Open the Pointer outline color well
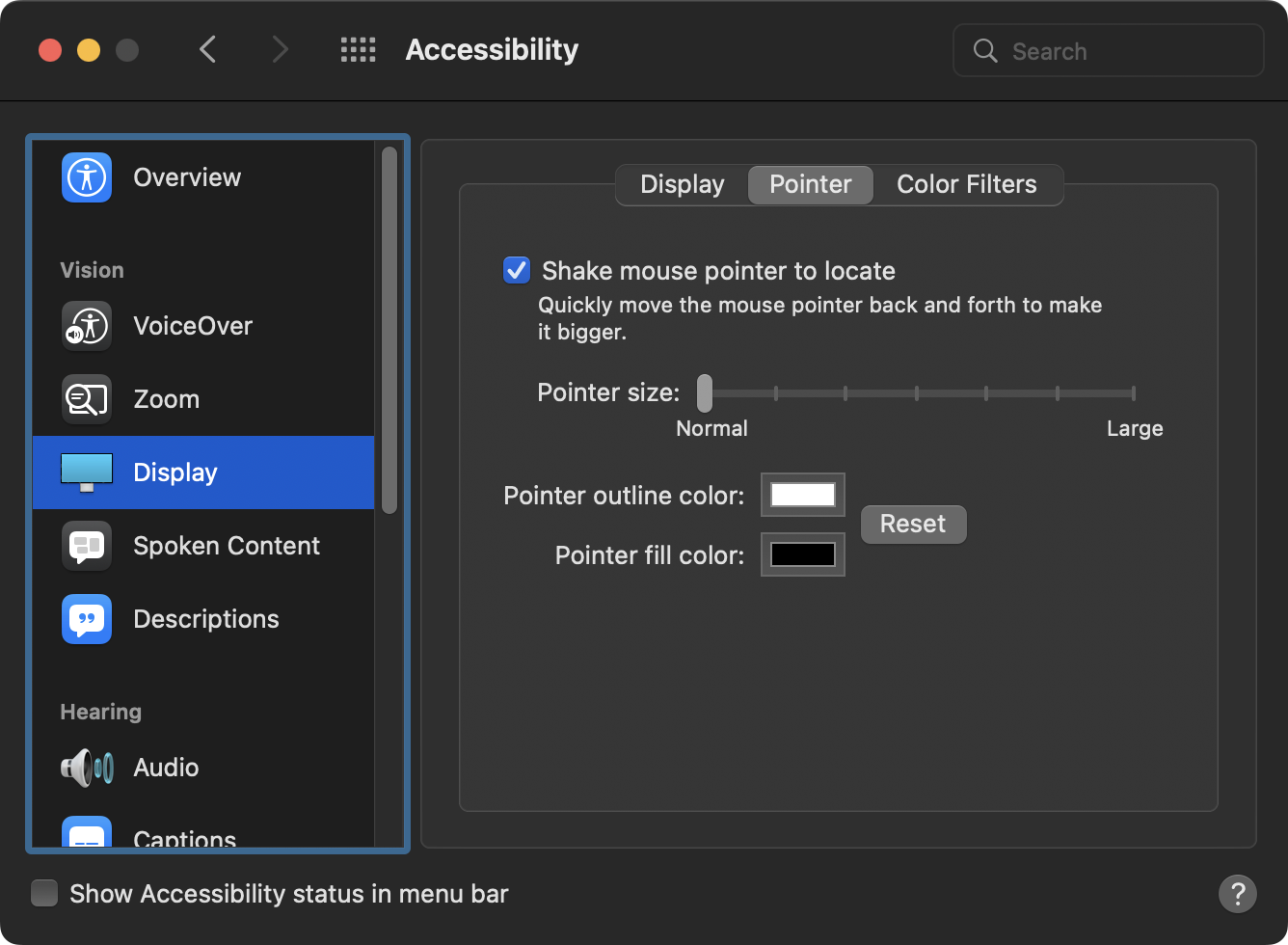The image size is (1288, 945). tap(802, 495)
